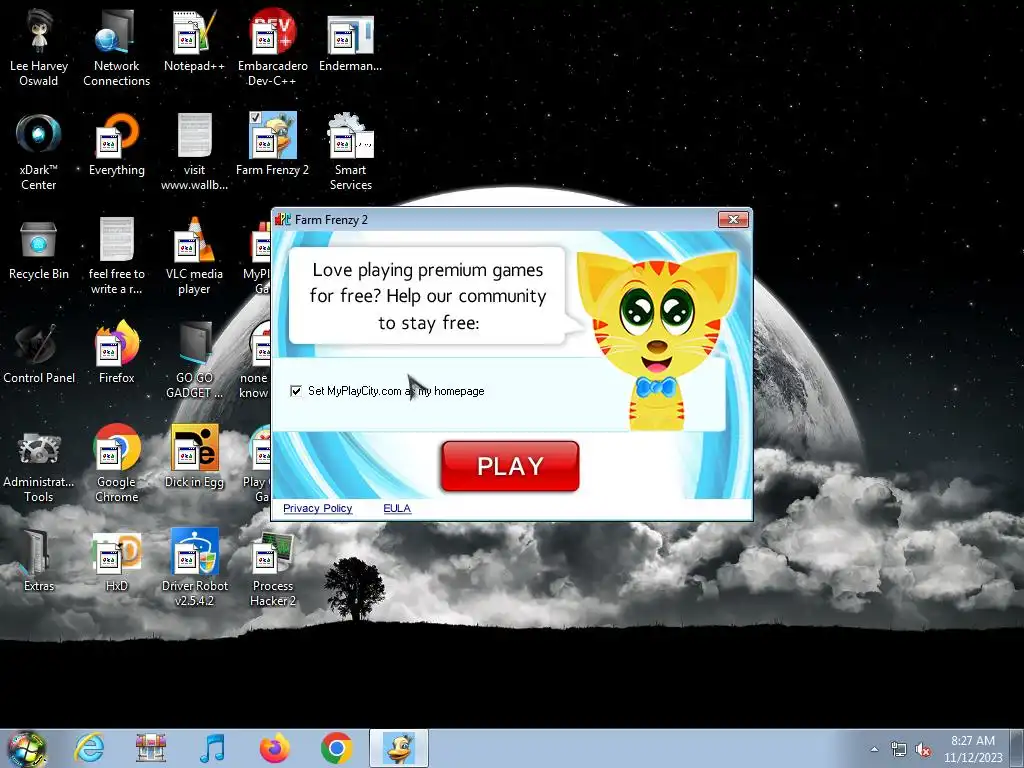Open the network tray icon

(x=899, y=749)
